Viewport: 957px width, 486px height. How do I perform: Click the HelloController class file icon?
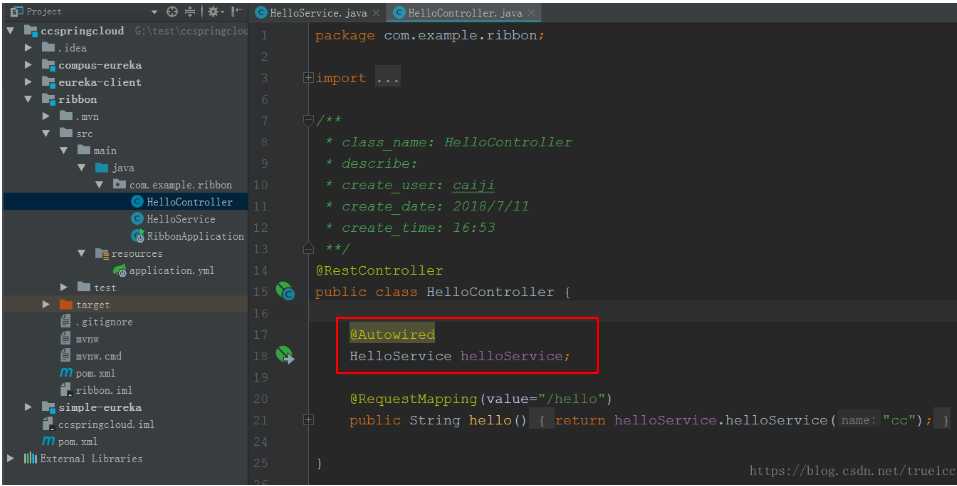[x=137, y=201]
